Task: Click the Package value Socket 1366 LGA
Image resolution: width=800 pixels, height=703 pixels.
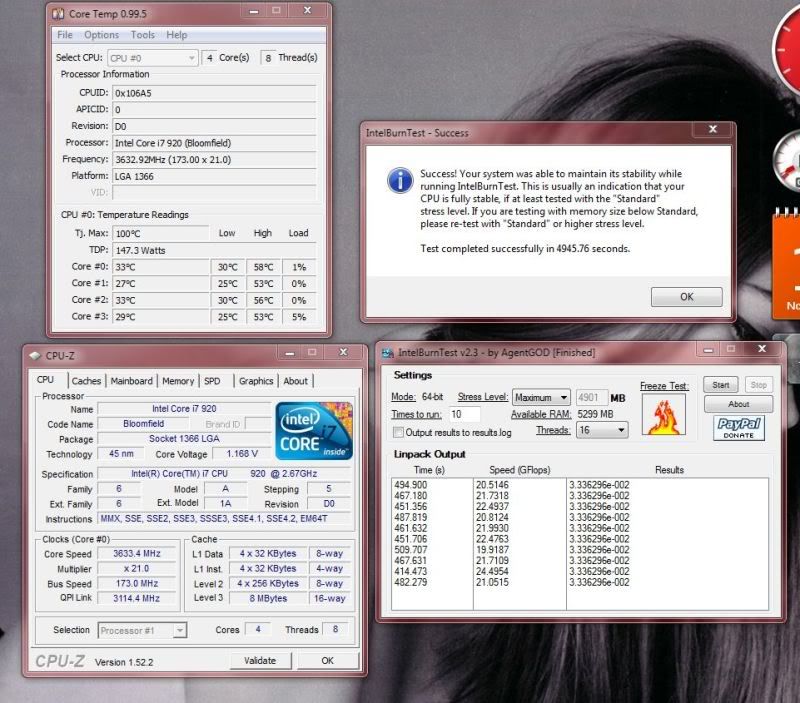Action: point(184,439)
